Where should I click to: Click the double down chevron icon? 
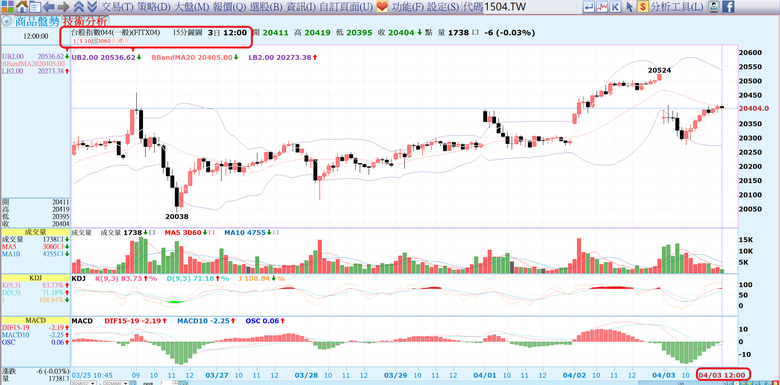tap(92, 6)
